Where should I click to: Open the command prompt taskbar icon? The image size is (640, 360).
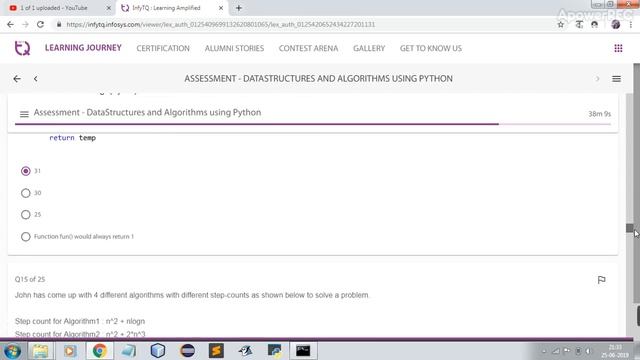pyautogui.click(x=303, y=351)
